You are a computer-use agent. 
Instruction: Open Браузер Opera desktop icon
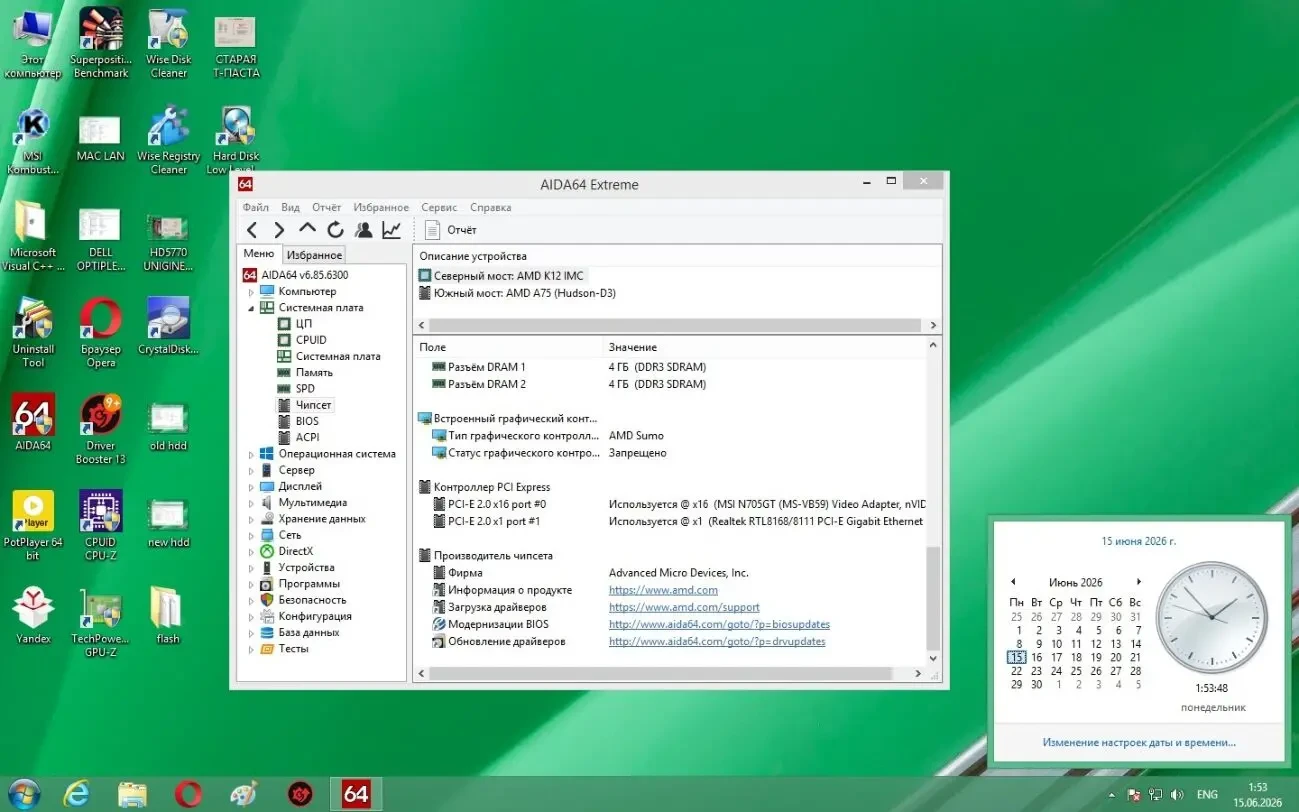(x=101, y=333)
